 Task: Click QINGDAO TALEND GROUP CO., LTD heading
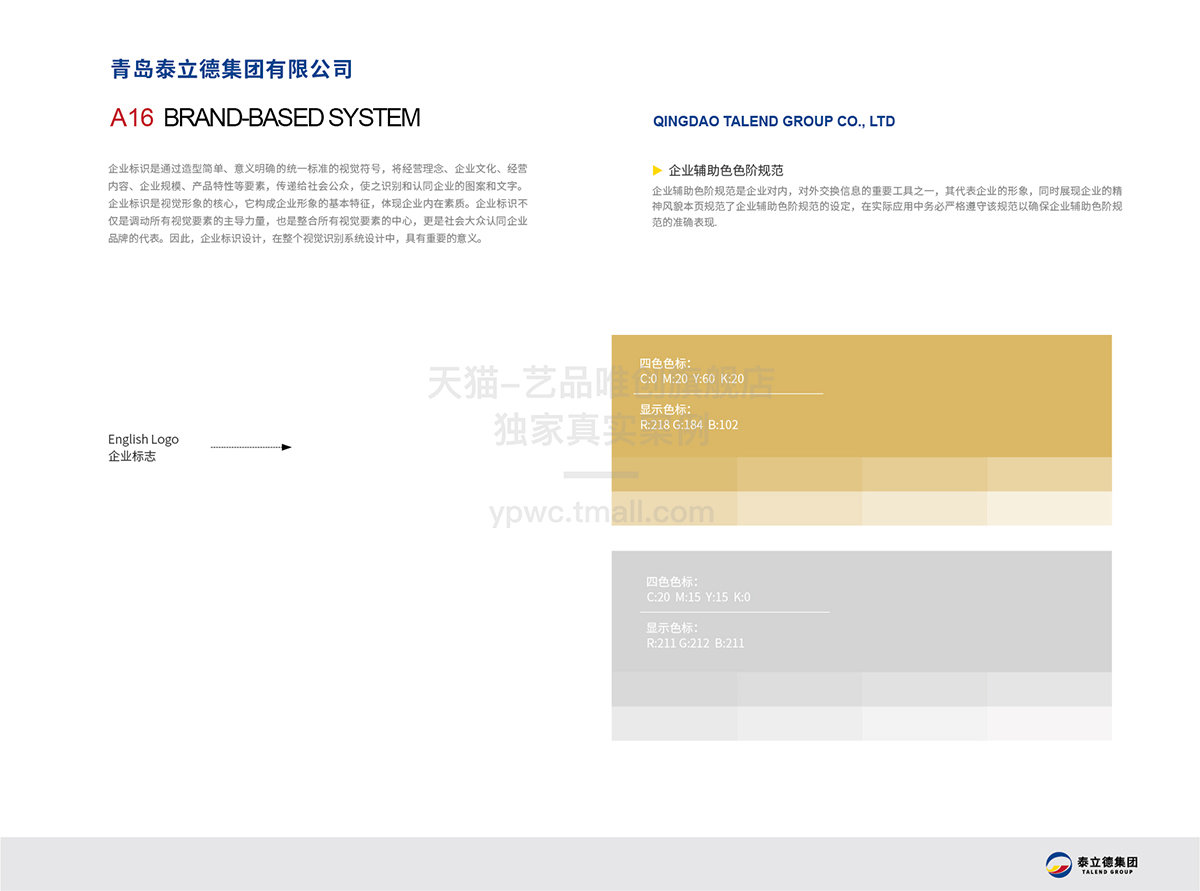[774, 121]
